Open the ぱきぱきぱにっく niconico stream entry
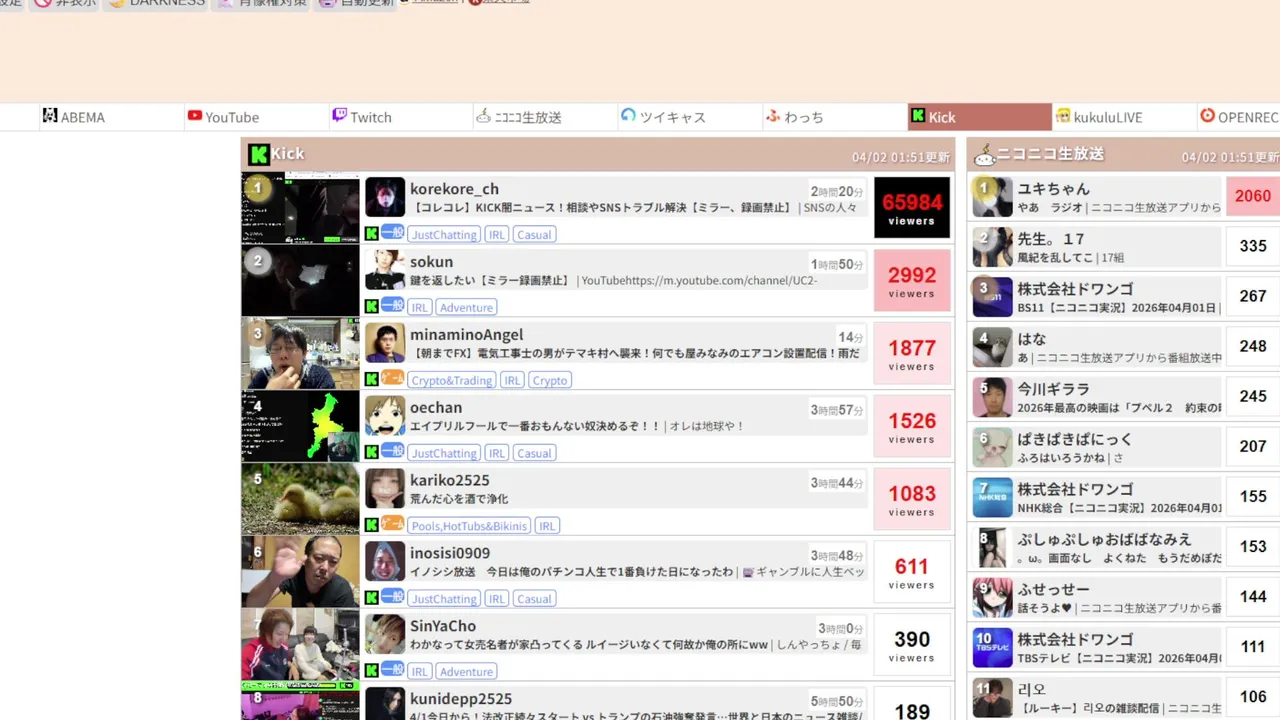Image resolution: width=1280 pixels, height=720 pixels. pyautogui.click(x=1124, y=447)
